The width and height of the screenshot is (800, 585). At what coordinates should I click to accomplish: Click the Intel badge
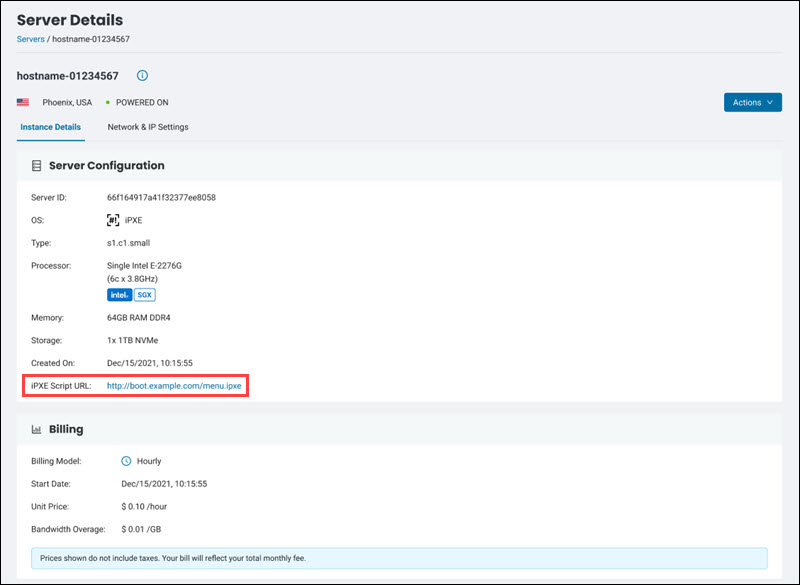(x=119, y=295)
